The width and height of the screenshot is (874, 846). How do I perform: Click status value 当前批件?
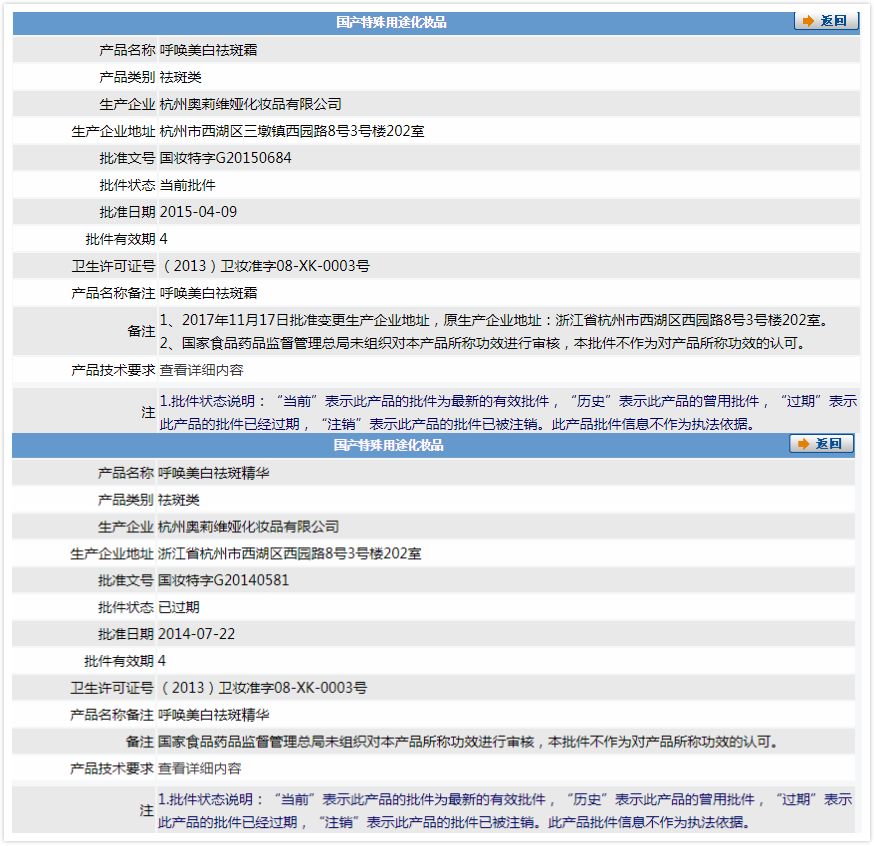click(187, 185)
